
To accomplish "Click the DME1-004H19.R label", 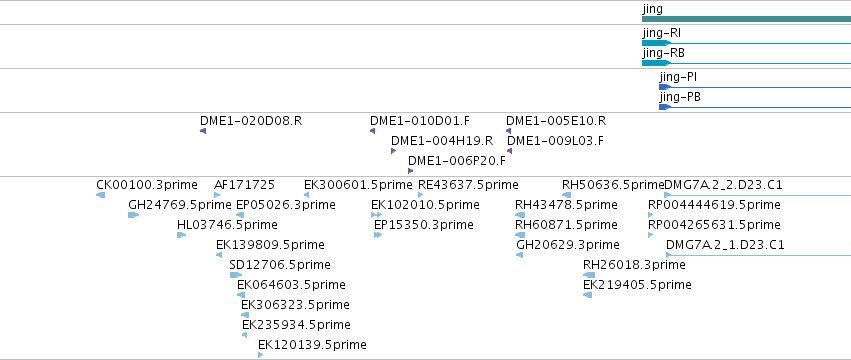I will tap(442, 141).
